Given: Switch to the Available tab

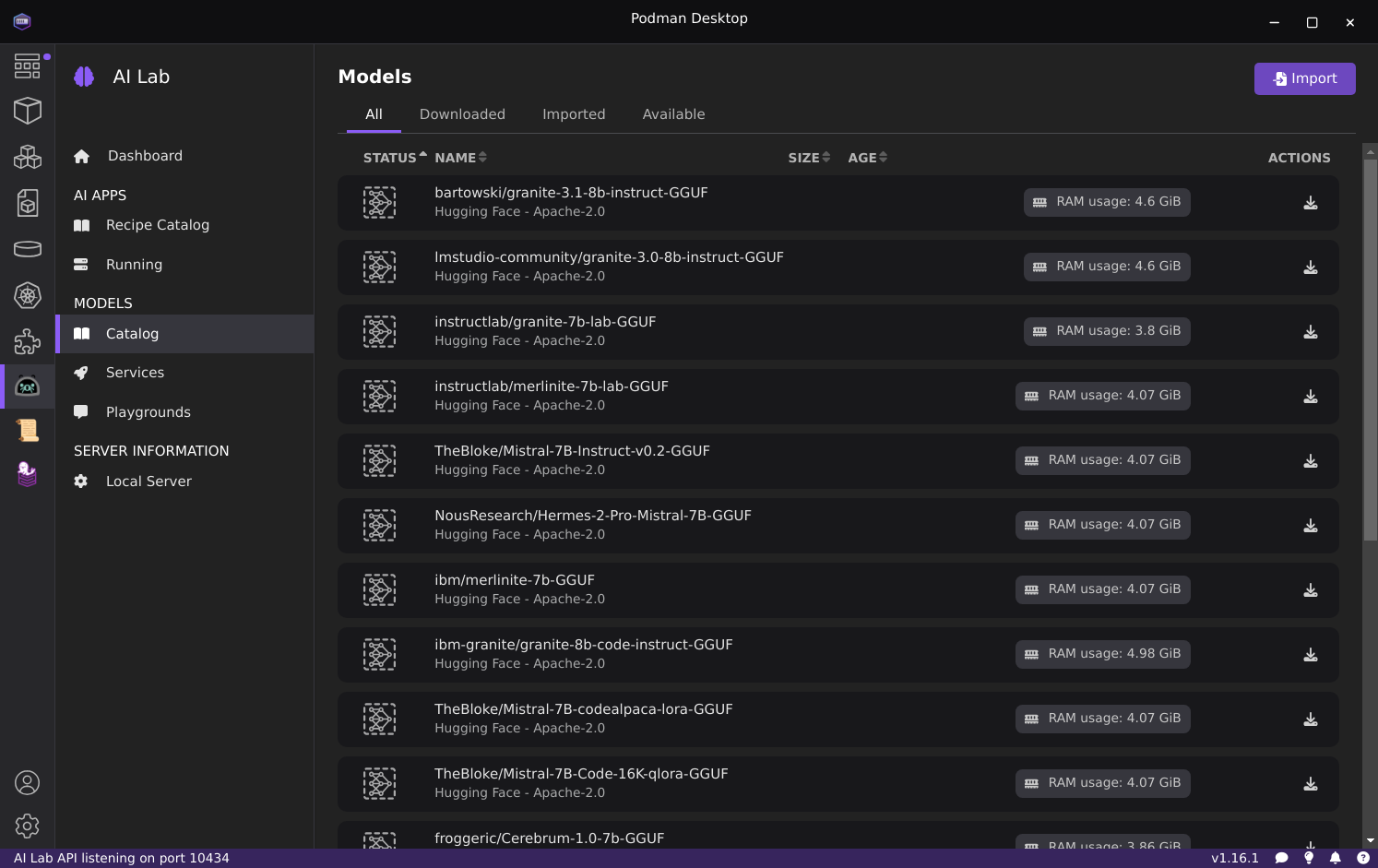Looking at the screenshot, I should coord(673,114).
